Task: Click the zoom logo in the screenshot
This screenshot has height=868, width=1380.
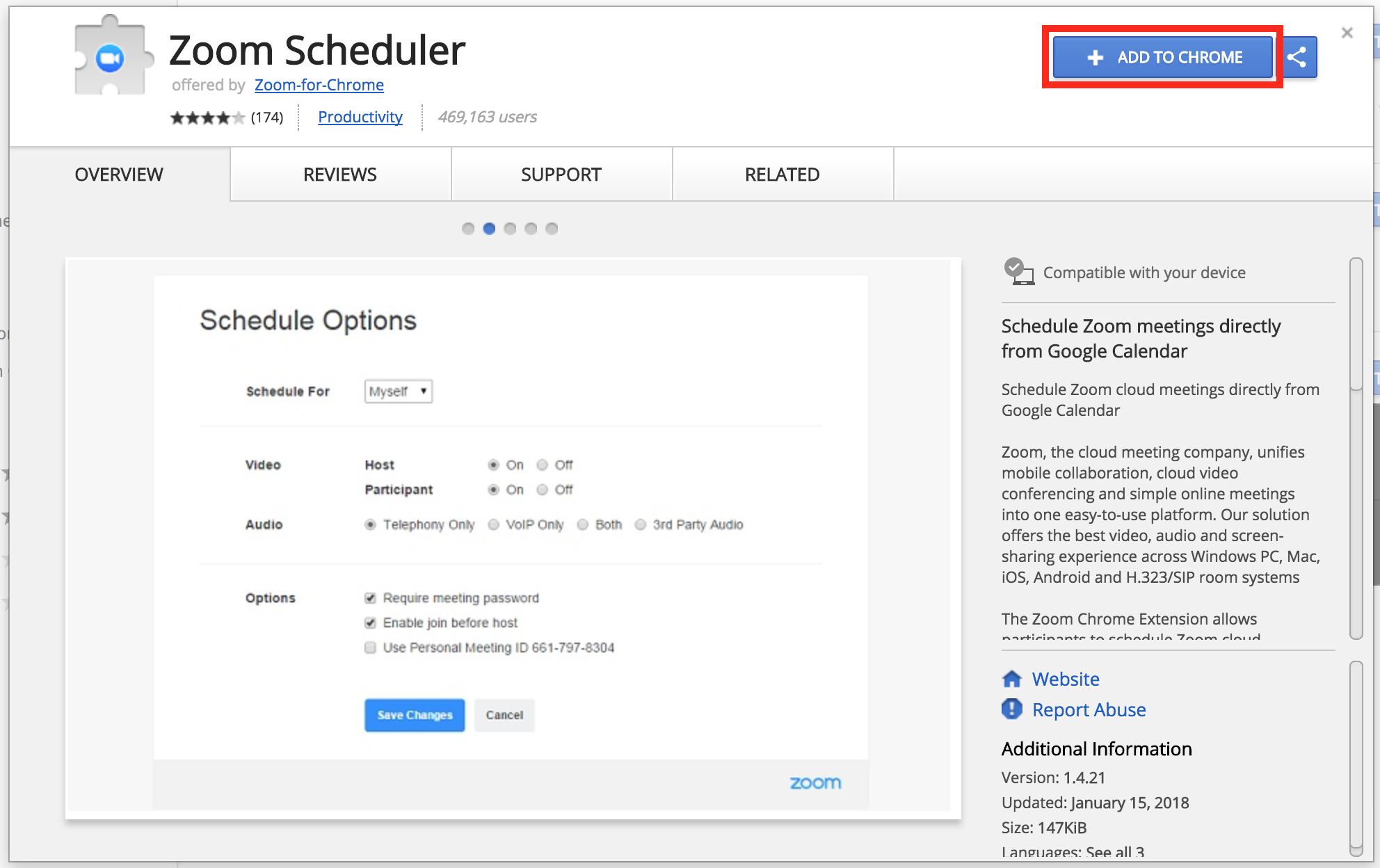Action: 815,783
